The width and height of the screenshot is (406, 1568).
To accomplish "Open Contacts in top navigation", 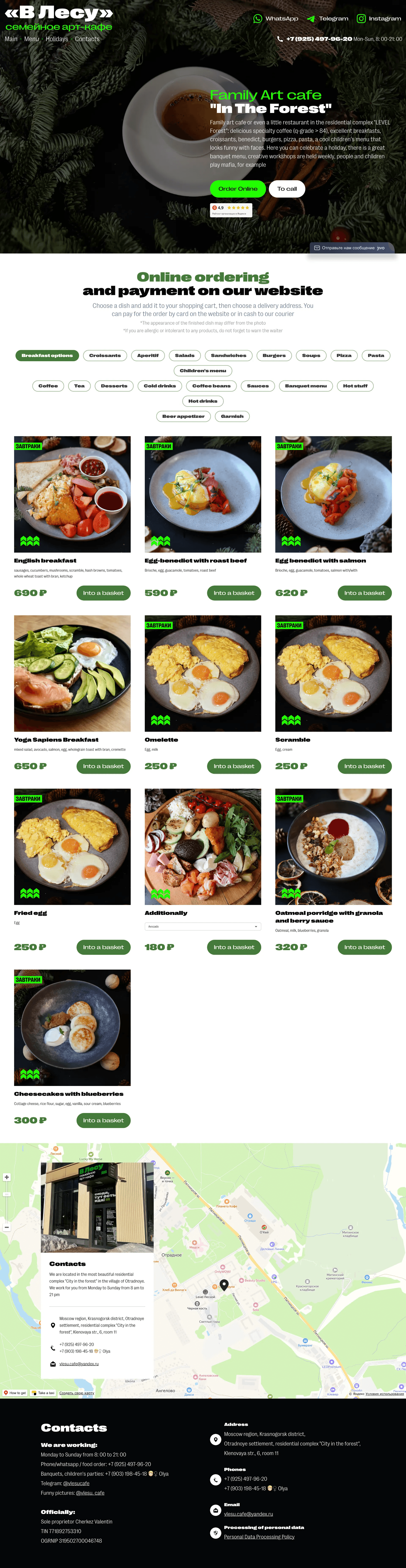I will click(x=87, y=39).
